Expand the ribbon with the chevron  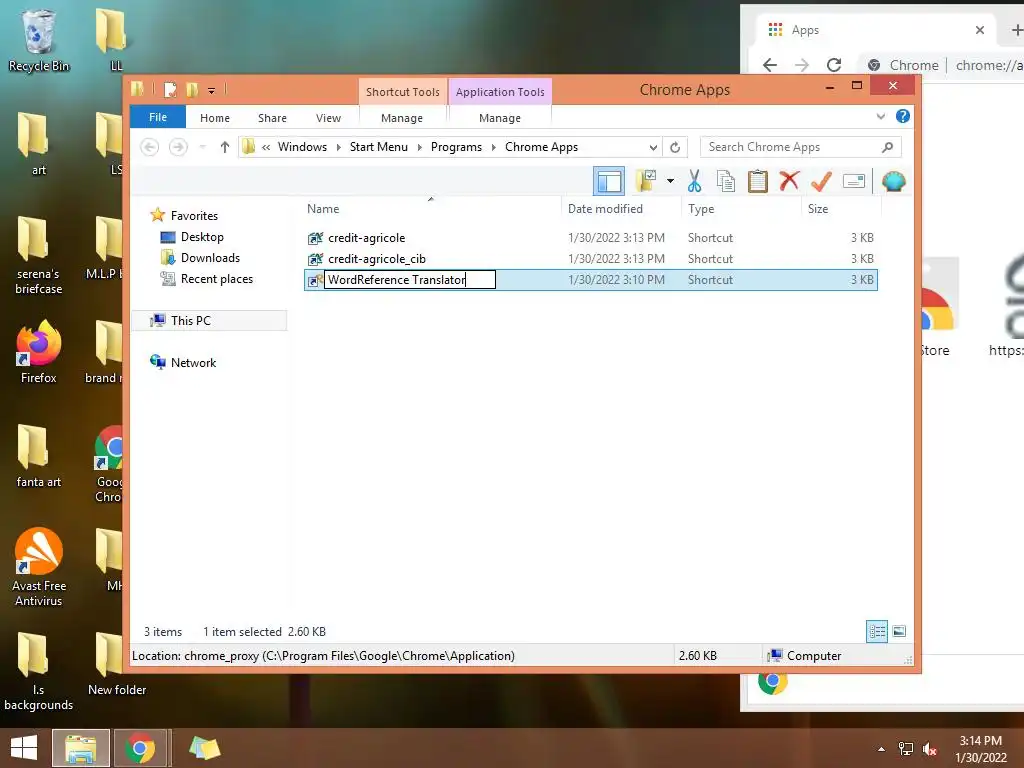tap(880, 116)
